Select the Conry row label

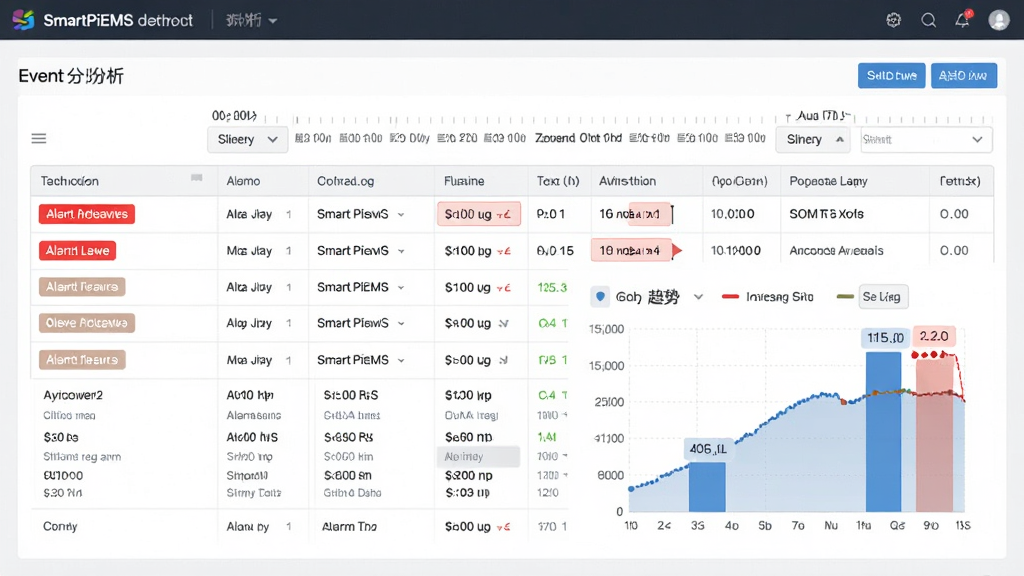tap(60, 526)
